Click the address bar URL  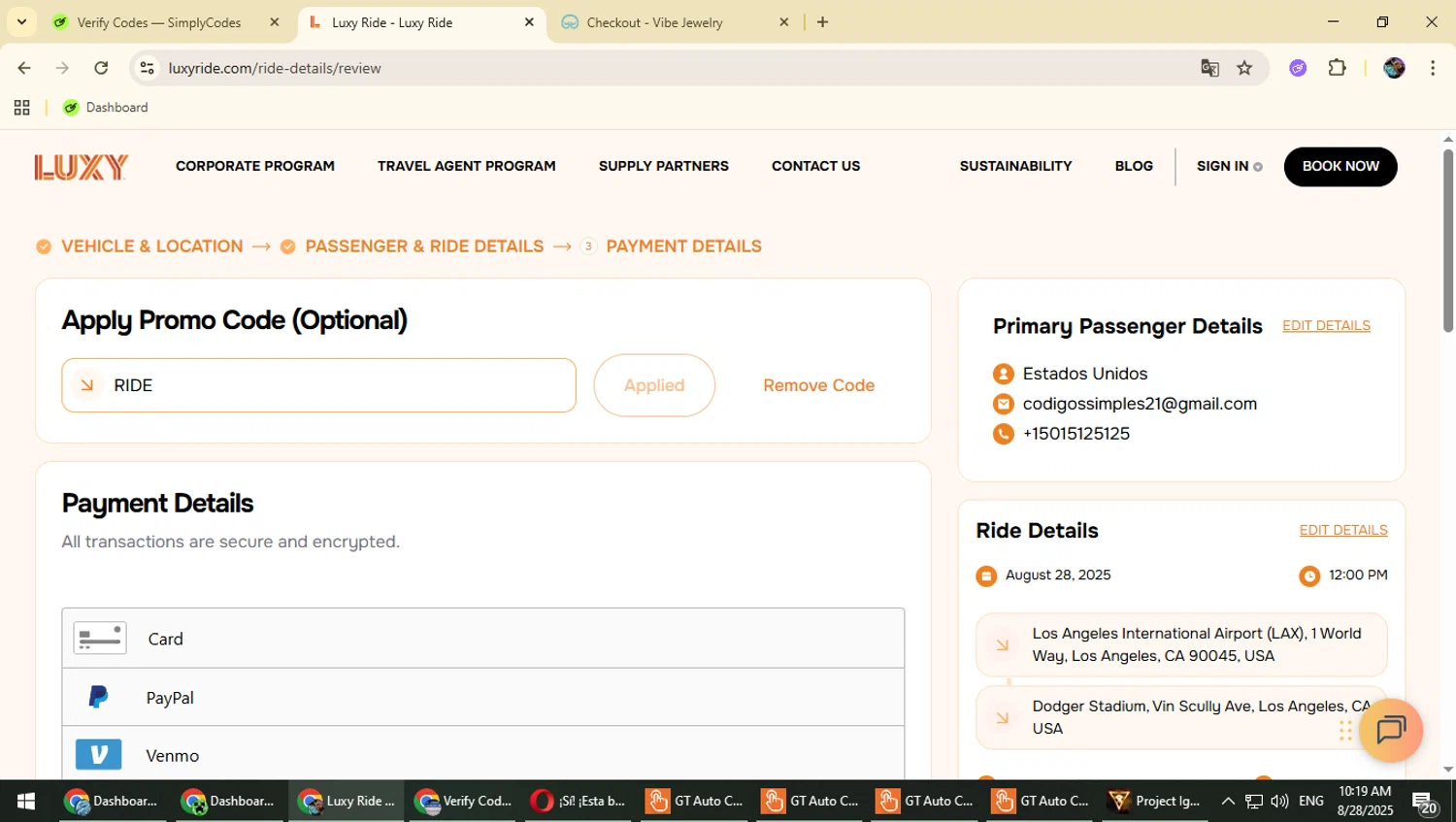point(275,68)
